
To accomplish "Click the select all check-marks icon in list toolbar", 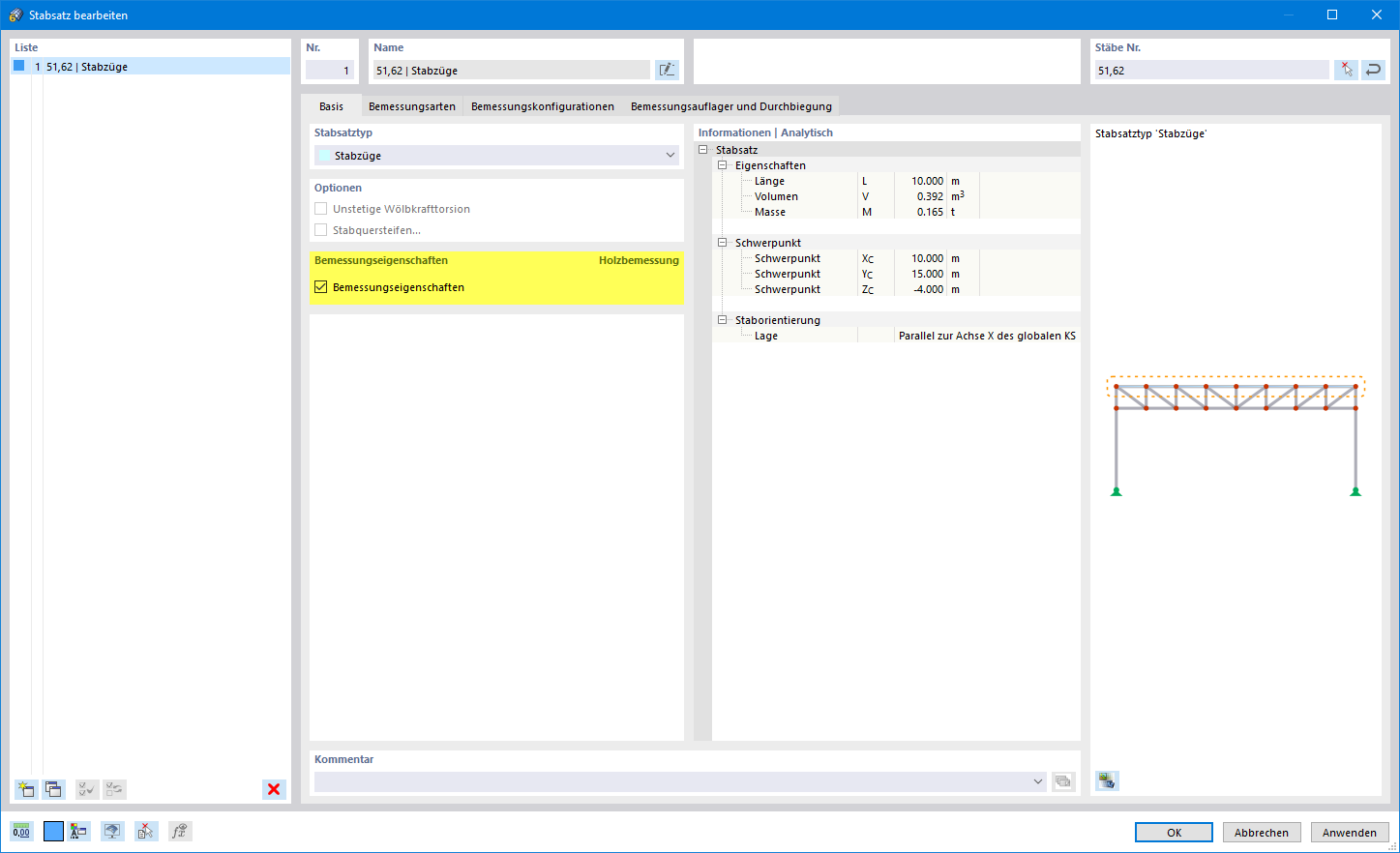I will [87, 789].
